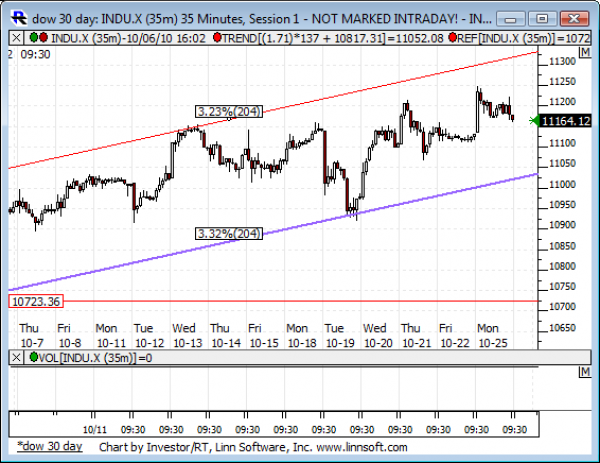Select the INDU.X (35m)-10/06/10 16:02 label
Viewport: 600px width, 463px height.
pyautogui.click(x=128, y=38)
